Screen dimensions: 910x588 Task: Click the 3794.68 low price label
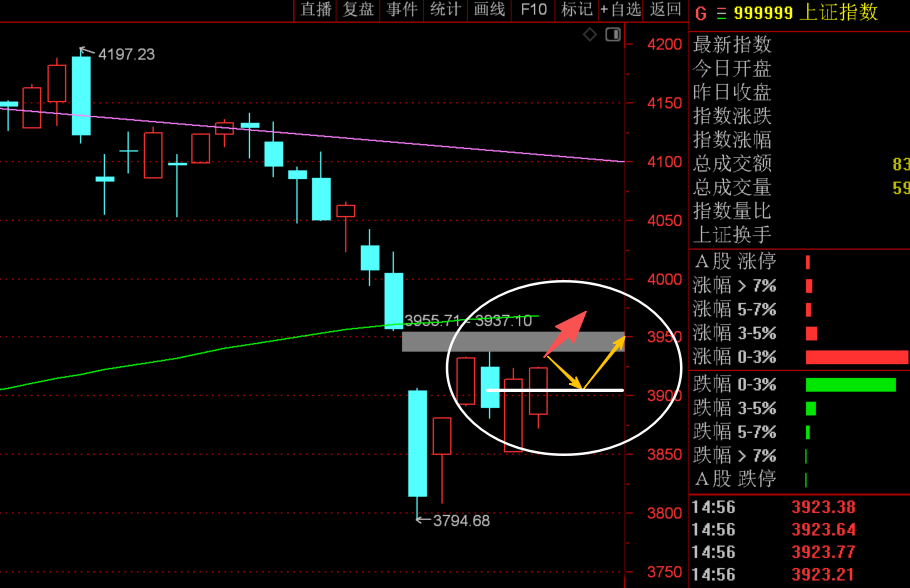click(x=461, y=521)
